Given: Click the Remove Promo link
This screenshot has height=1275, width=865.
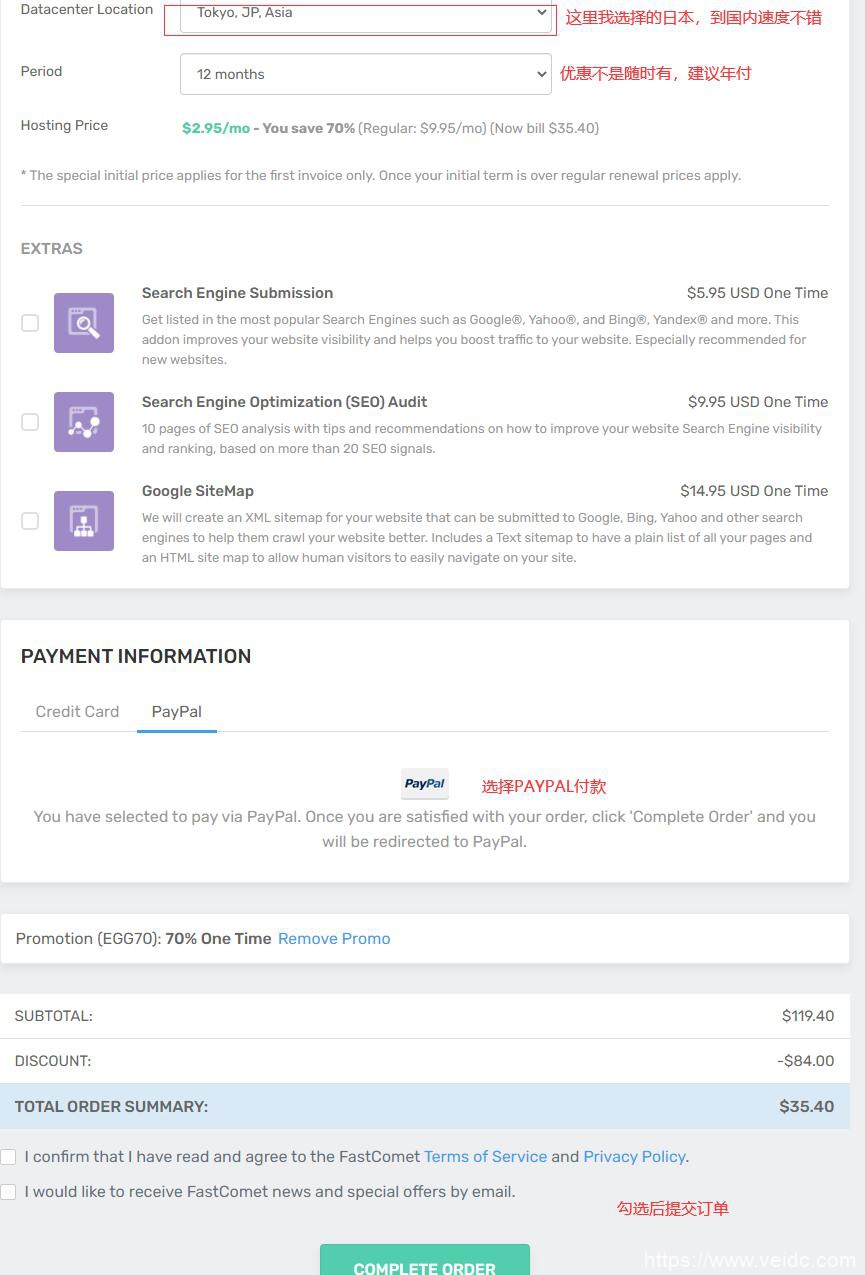Looking at the screenshot, I should tap(334, 939).
